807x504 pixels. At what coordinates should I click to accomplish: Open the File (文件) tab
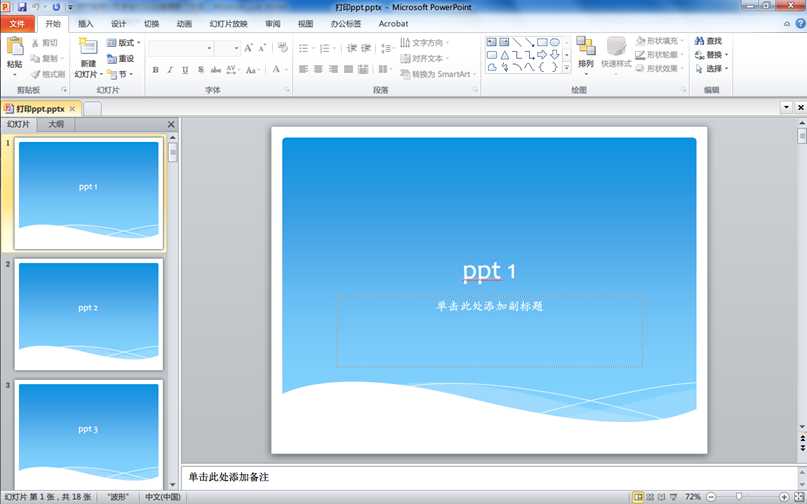[x=17, y=24]
